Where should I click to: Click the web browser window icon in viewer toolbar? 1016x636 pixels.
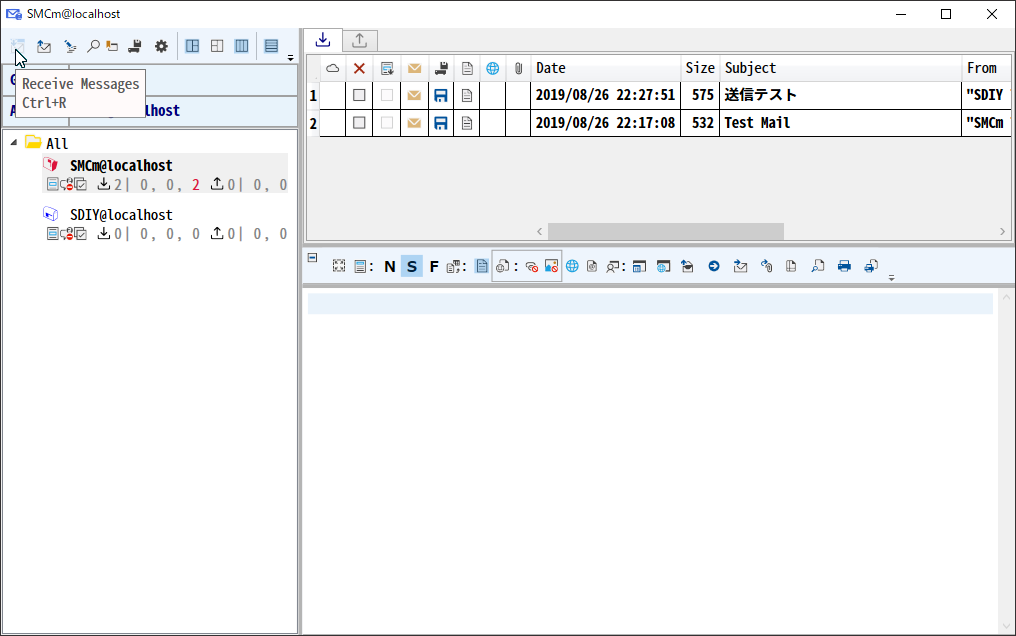point(663,266)
